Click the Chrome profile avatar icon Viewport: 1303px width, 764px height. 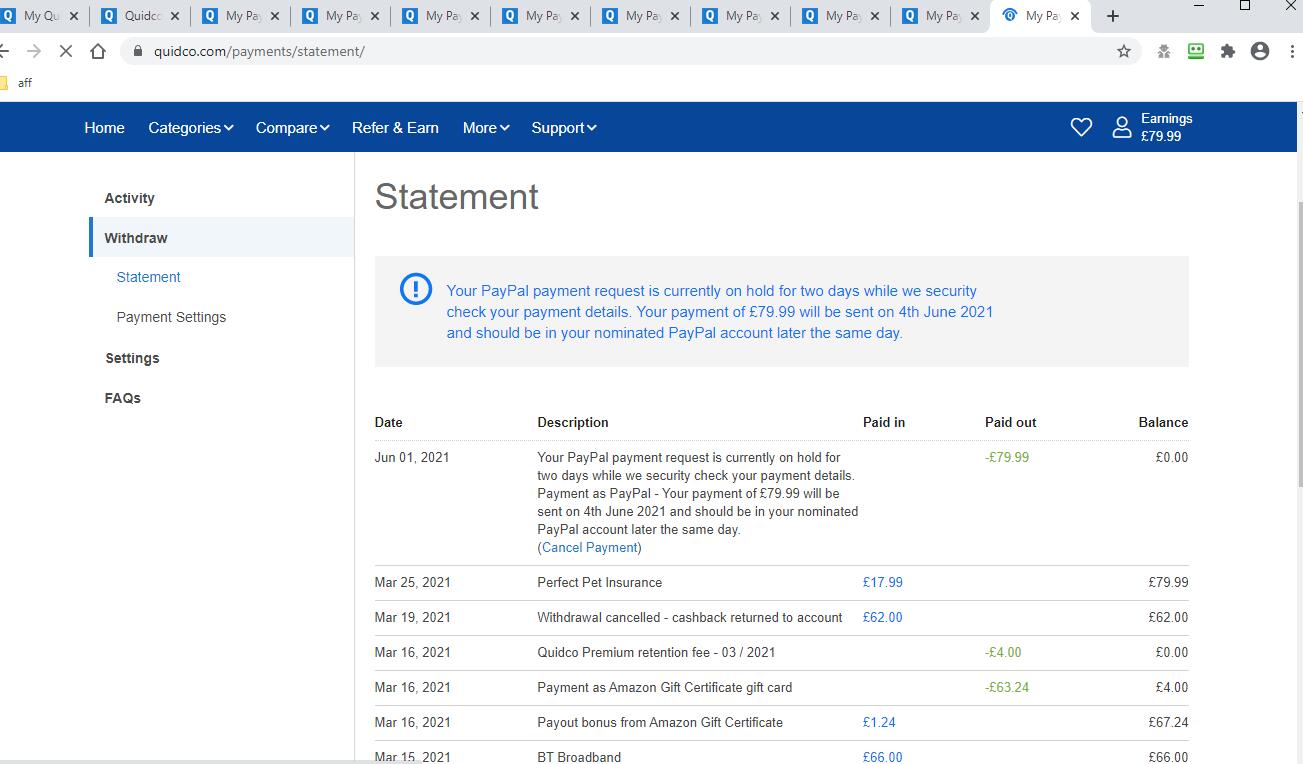(1260, 51)
